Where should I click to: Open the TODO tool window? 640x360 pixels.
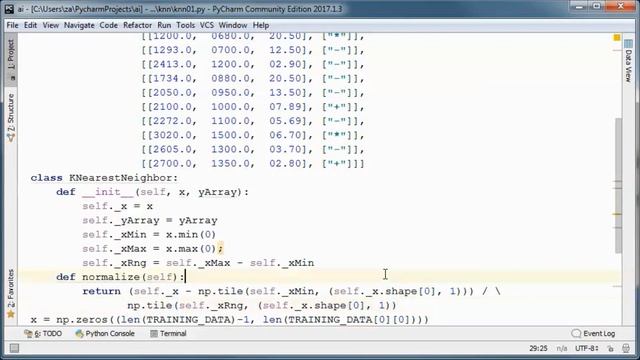[x=43, y=333]
